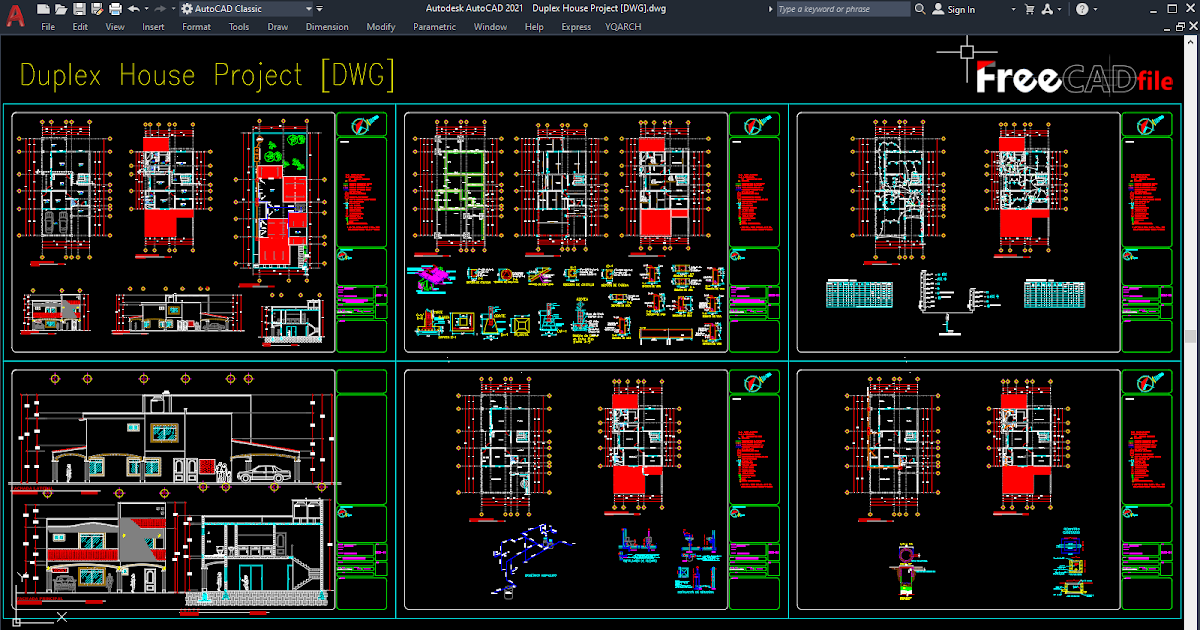
Task: Click the search magnifier icon
Action: [920, 9]
